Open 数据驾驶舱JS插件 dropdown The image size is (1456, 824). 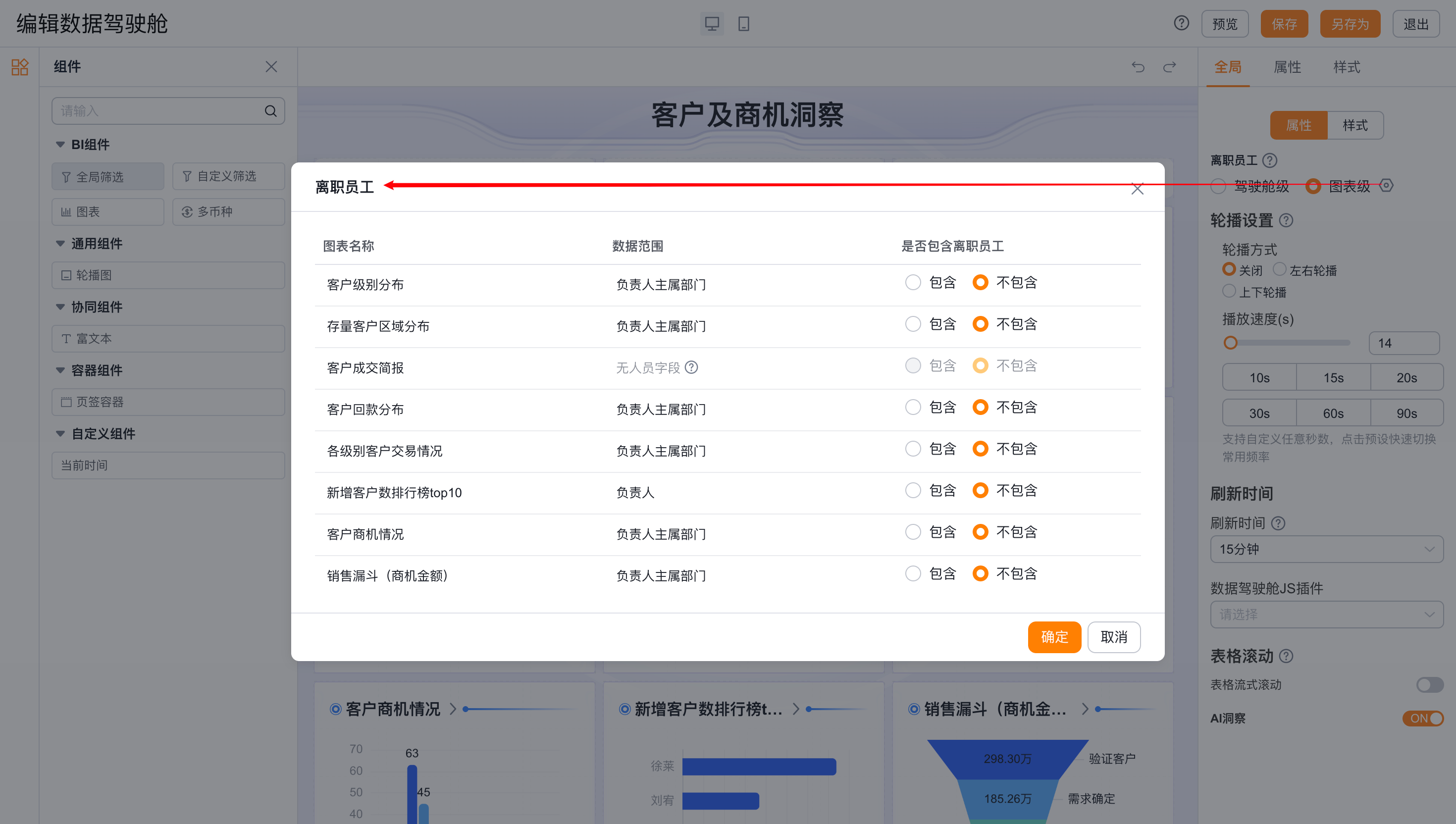coord(1326,615)
